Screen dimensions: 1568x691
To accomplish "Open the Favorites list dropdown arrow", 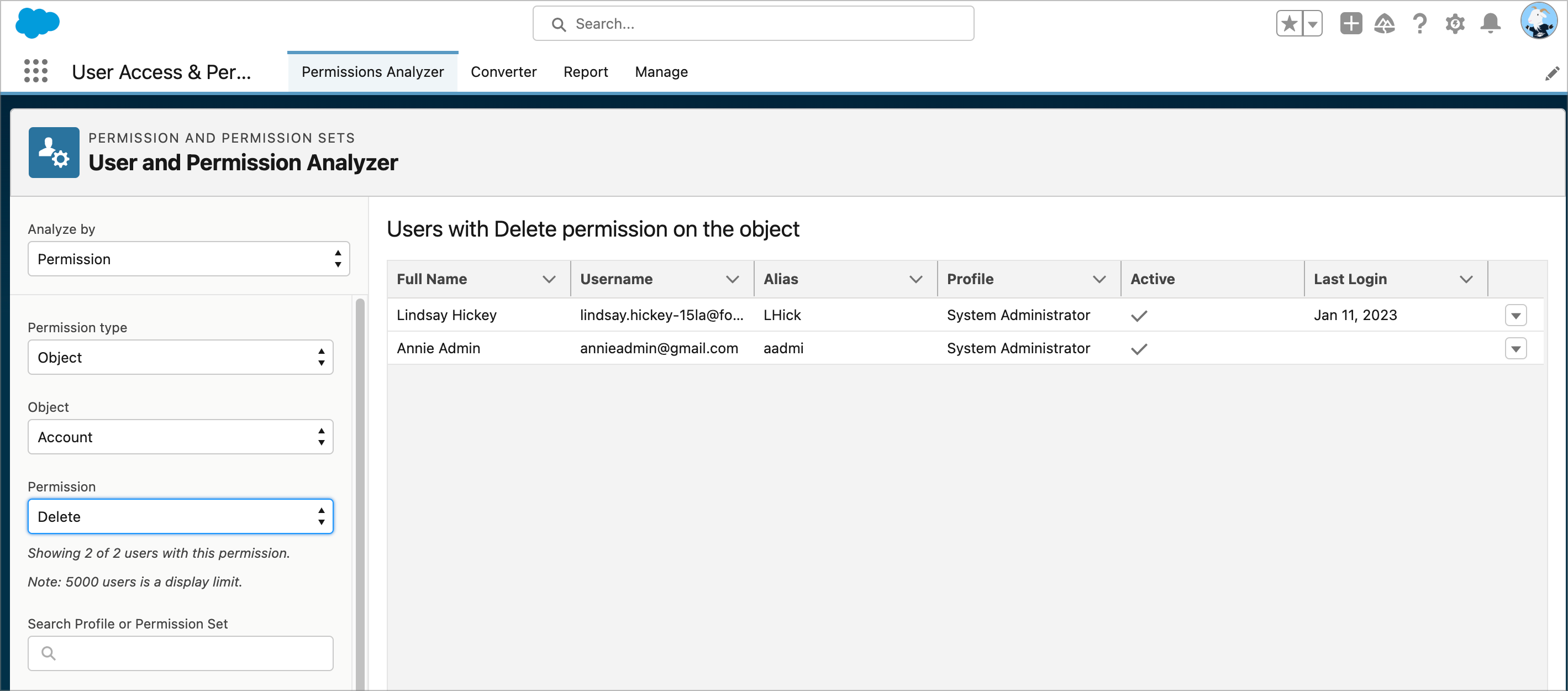I will [x=1312, y=24].
